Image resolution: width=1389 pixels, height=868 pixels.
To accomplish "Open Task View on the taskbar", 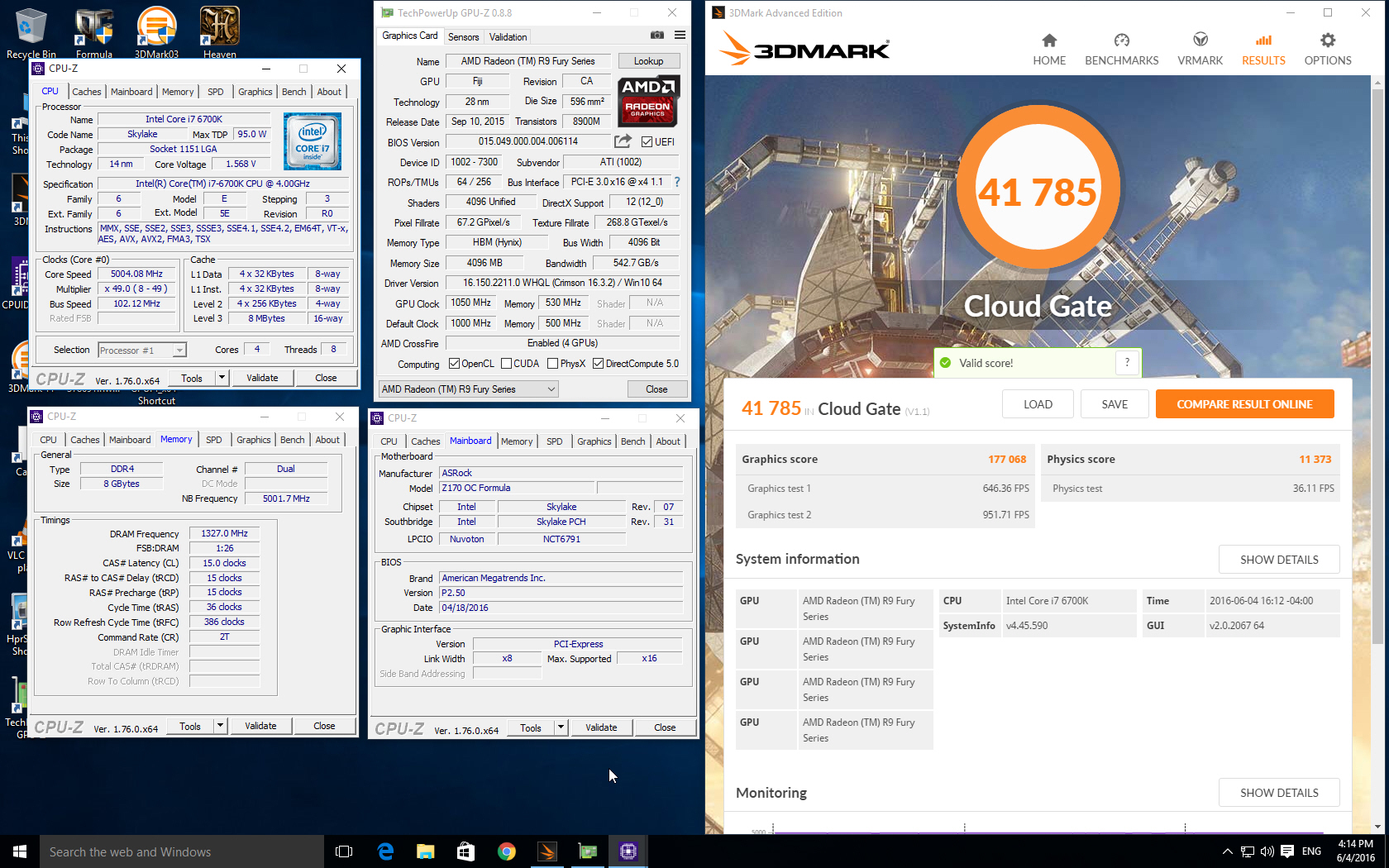I will [x=344, y=851].
